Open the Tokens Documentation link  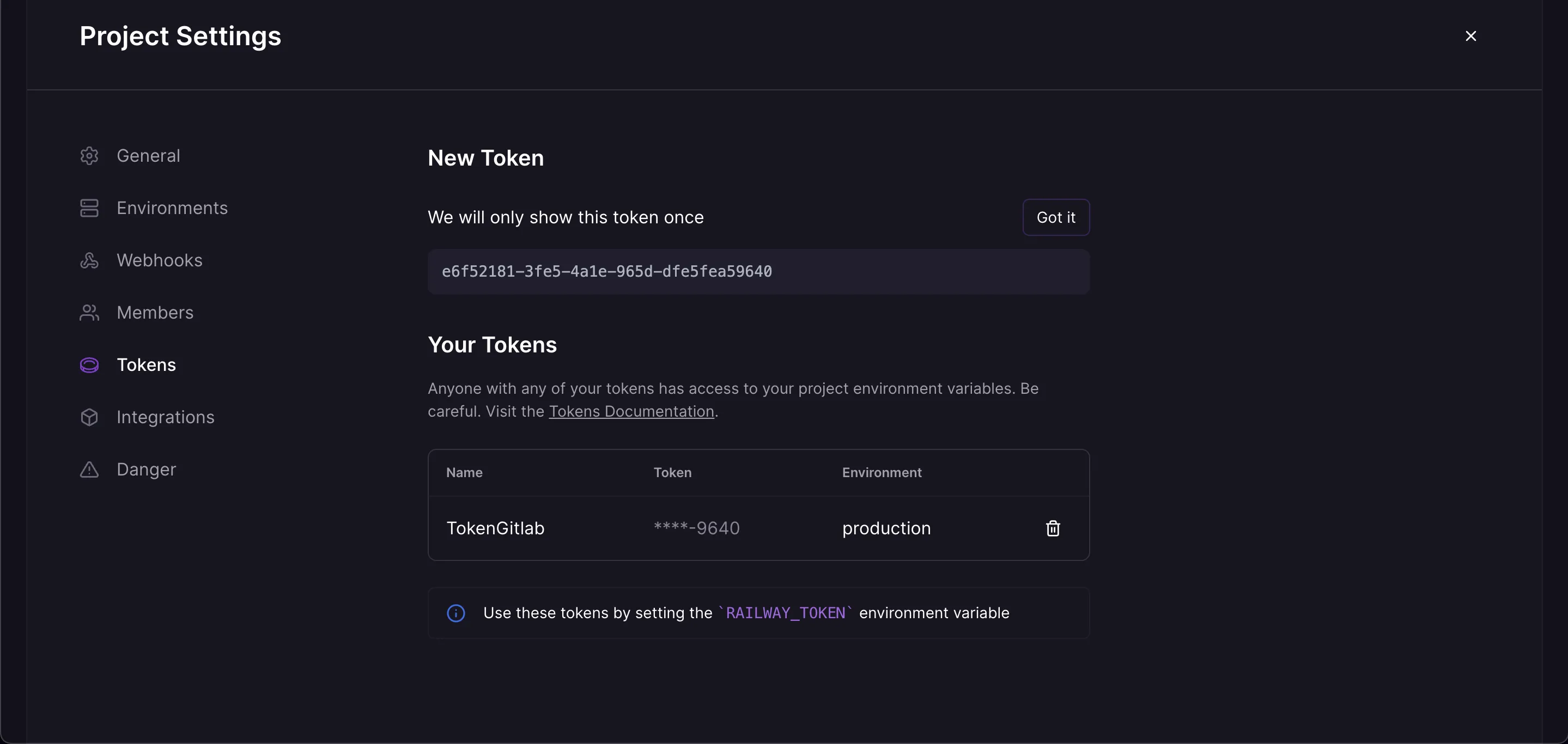point(630,412)
